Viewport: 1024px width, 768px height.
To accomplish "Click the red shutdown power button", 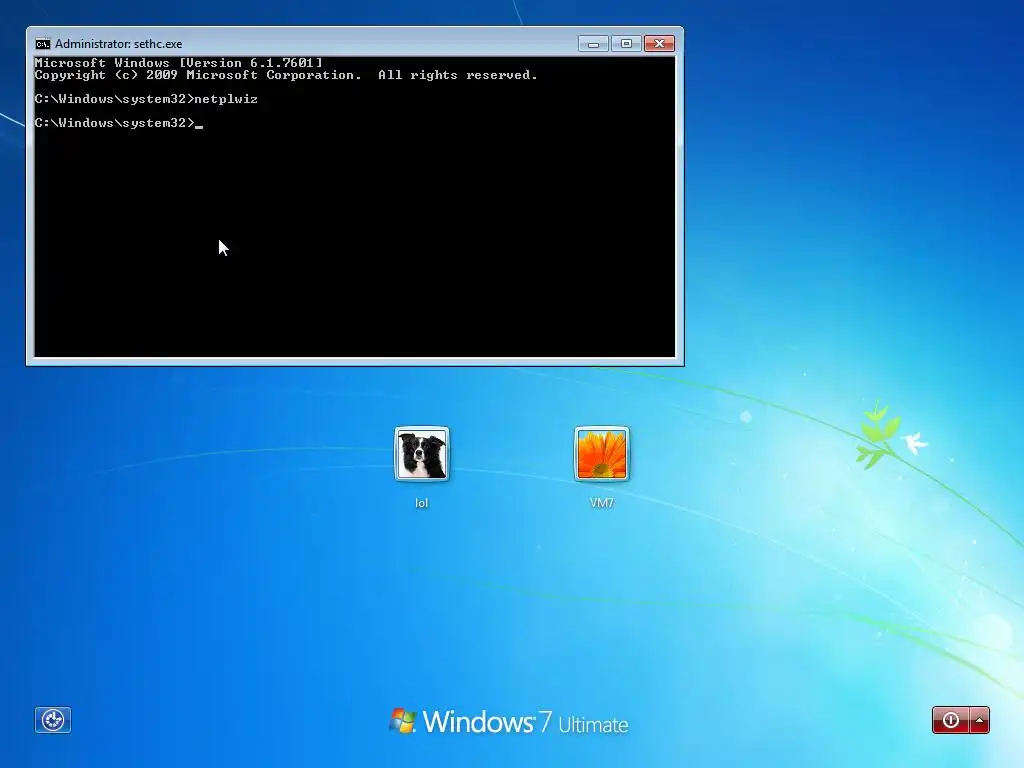I will coord(951,720).
